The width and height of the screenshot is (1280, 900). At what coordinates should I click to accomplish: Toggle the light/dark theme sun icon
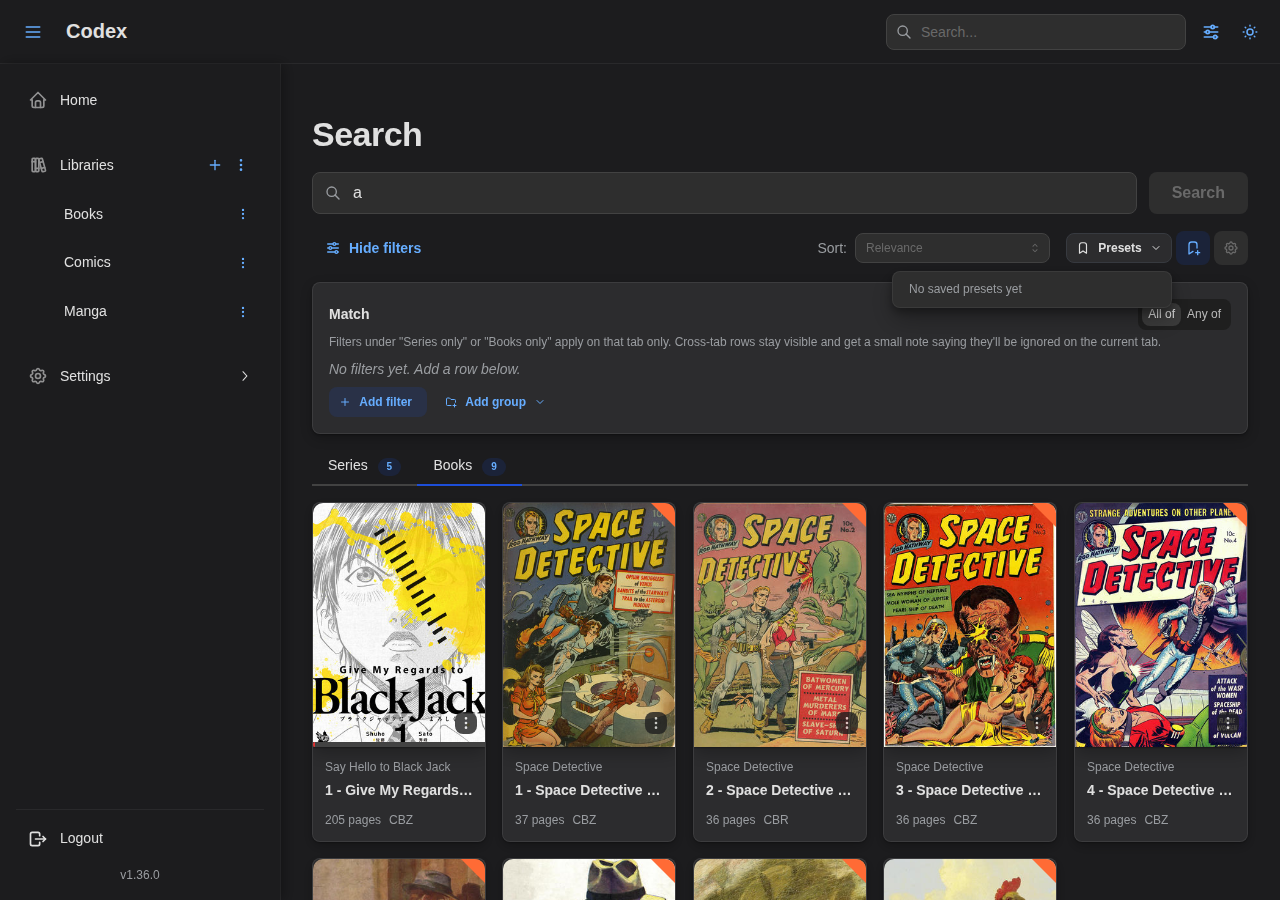[1250, 32]
